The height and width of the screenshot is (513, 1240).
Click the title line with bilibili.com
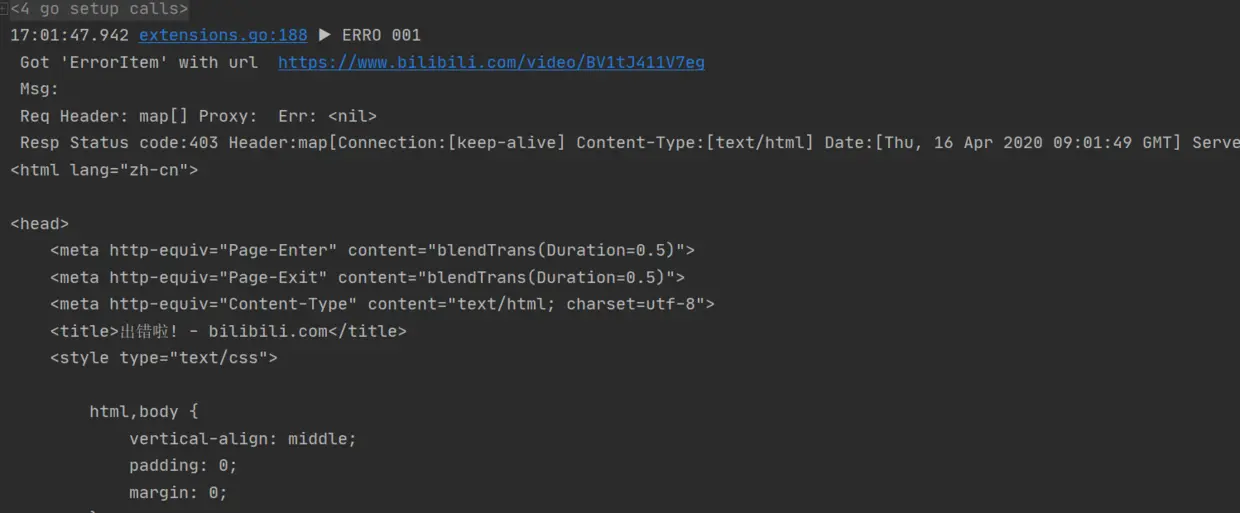click(228, 331)
